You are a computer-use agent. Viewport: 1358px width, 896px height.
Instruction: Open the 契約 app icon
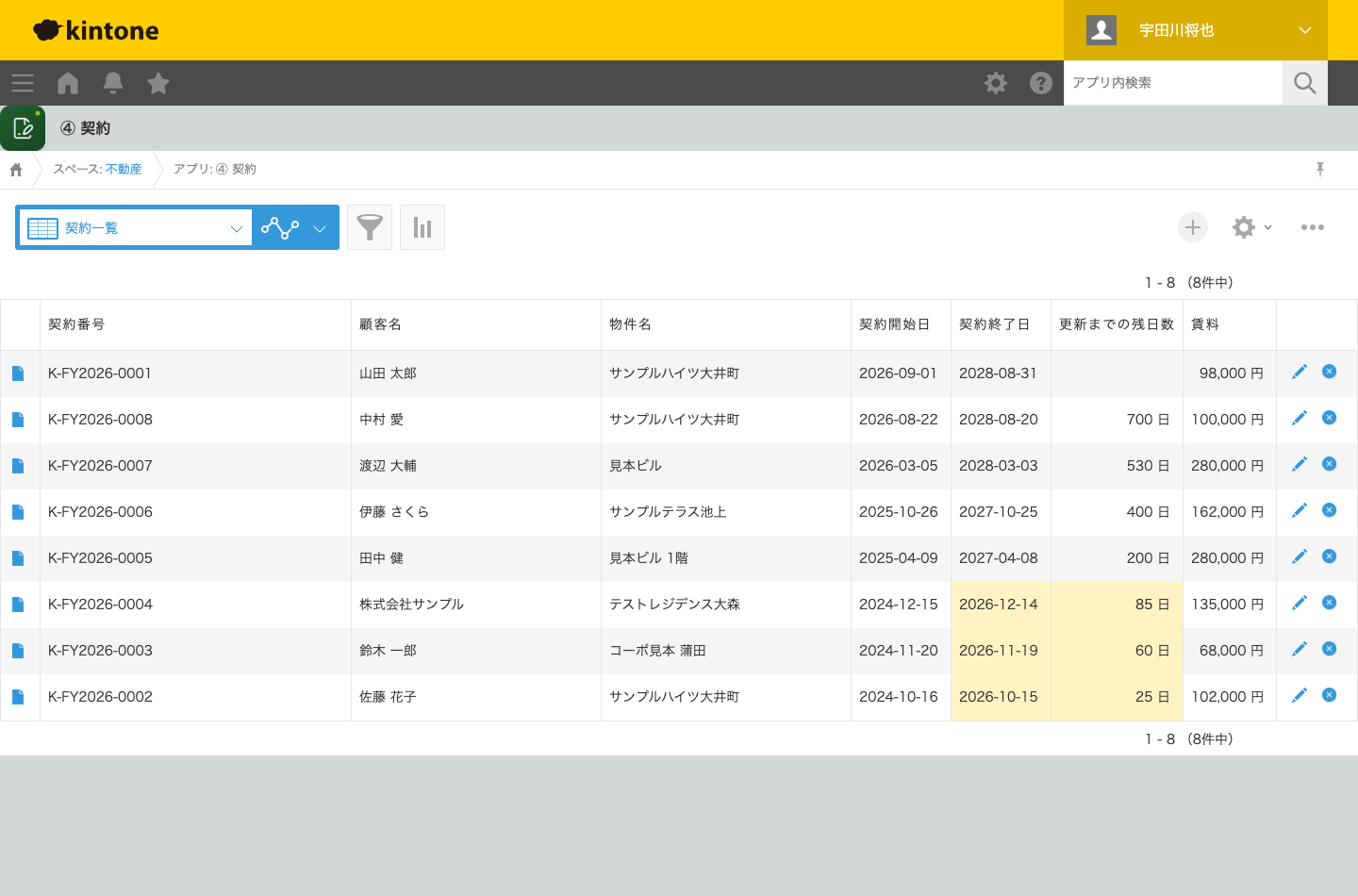pyautogui.click(x=23, y=128)
